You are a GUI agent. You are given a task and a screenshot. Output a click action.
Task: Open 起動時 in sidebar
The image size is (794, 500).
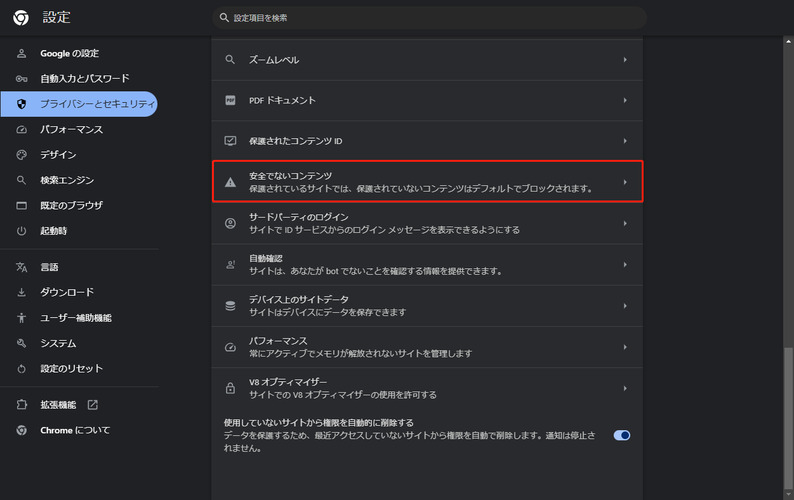(x=54, y=230)
